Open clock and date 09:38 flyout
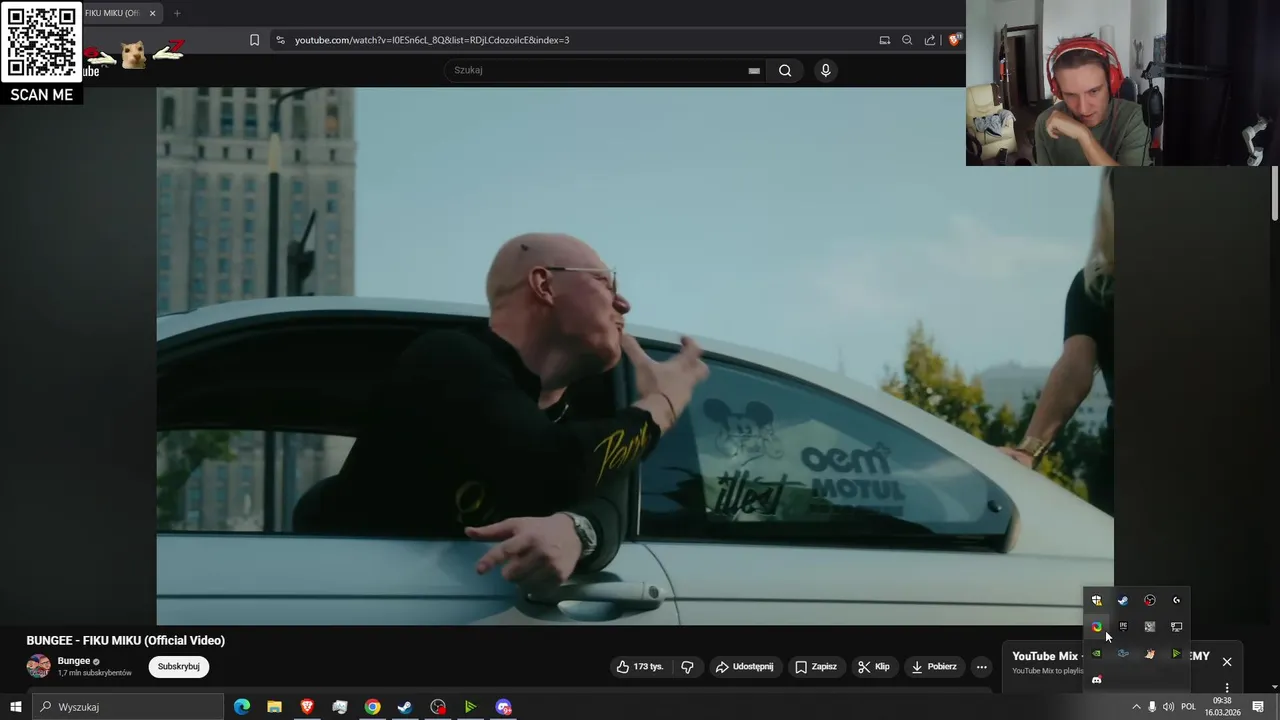Image resolution: width=1280 pixels, height=720 pixels. pos(1222,707)
